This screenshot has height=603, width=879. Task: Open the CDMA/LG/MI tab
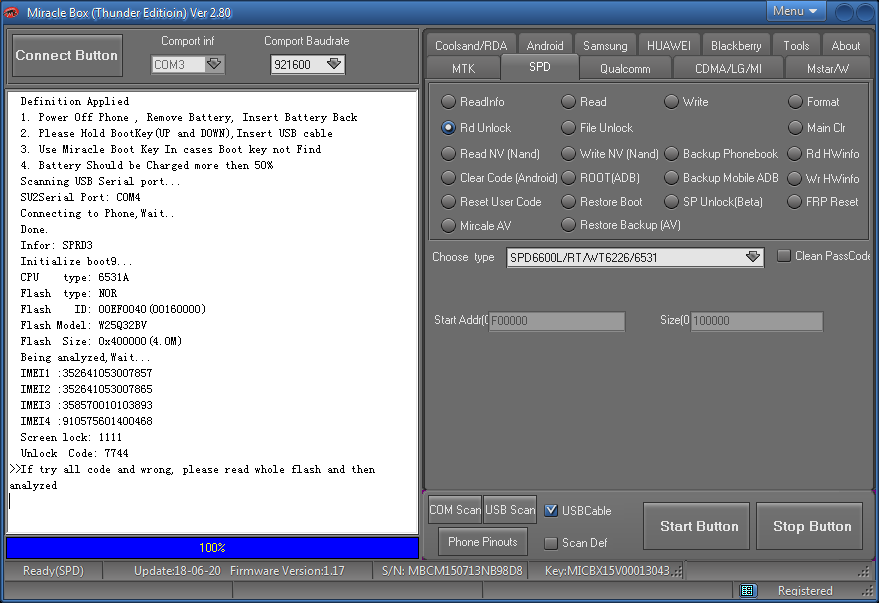(728, 68)
